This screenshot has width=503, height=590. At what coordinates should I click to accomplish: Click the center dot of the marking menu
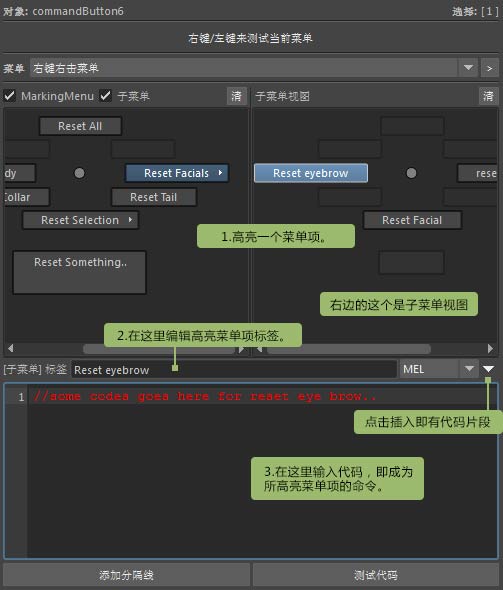(79, 173)
